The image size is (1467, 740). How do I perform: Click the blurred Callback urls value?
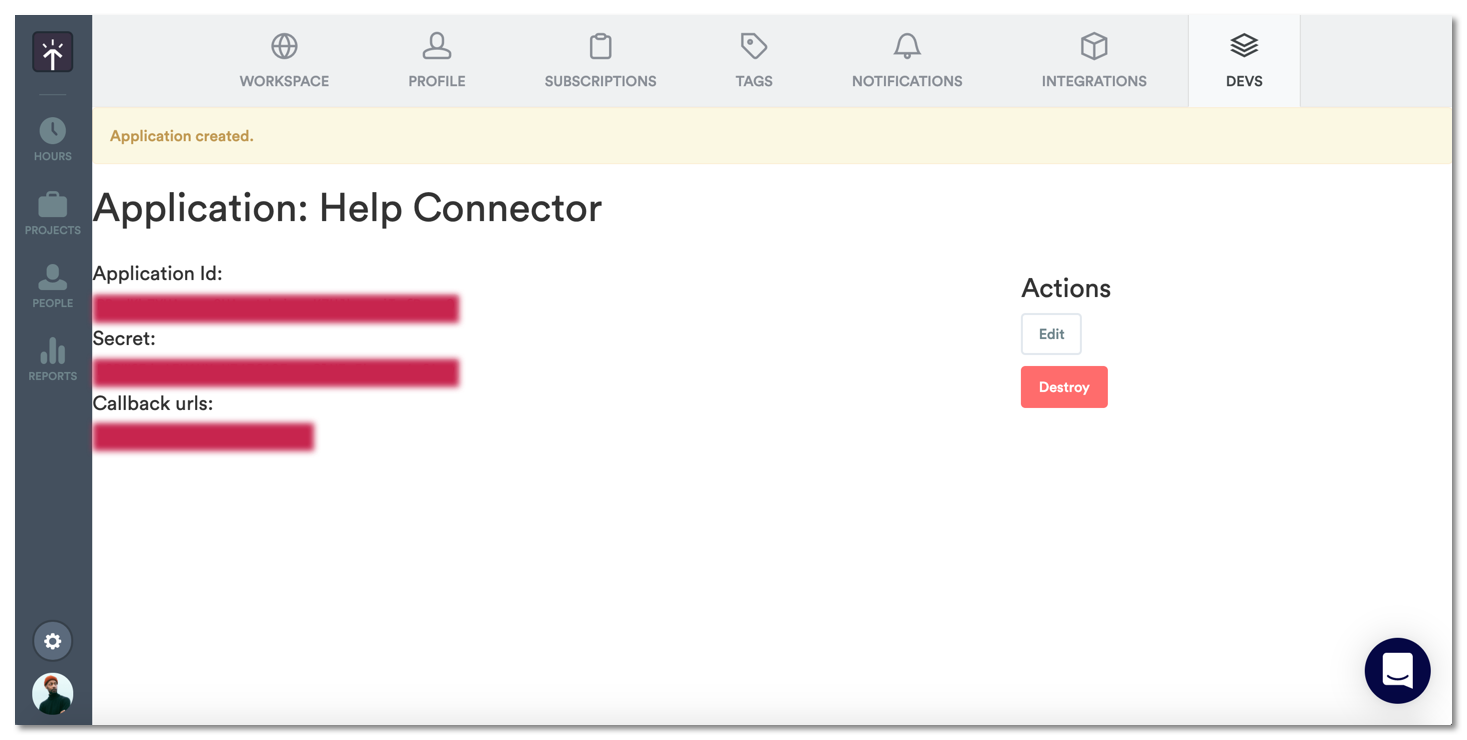pyautogui.click(x=204, y=437)
